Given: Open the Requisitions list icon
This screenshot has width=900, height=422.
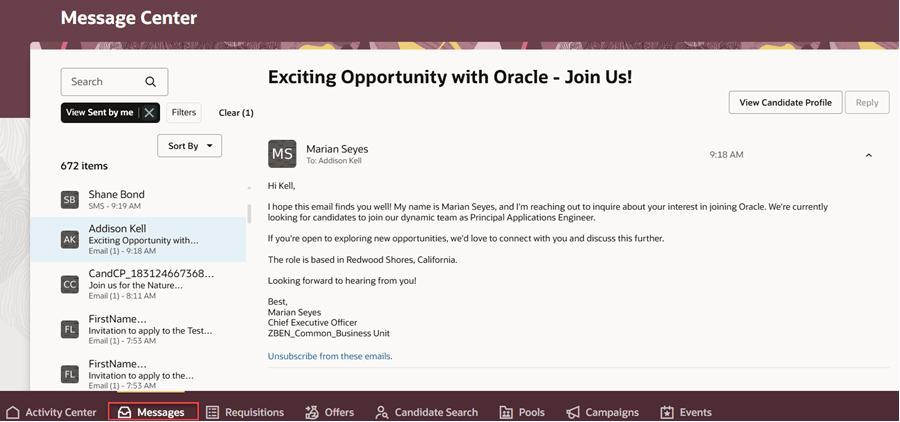Looking at the screenshot, I should tap(212, 412).
